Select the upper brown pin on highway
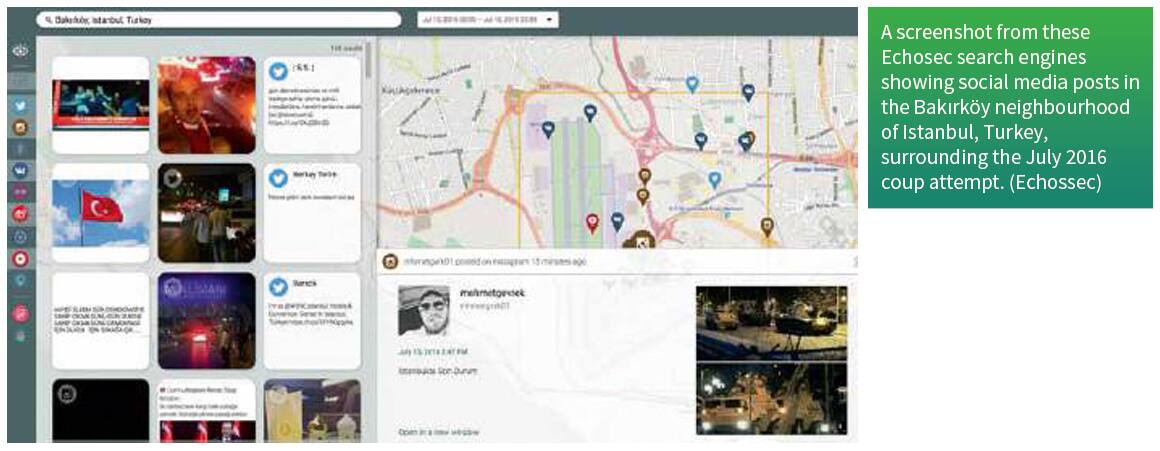The image size is (1160, 451). click(644, 176)
